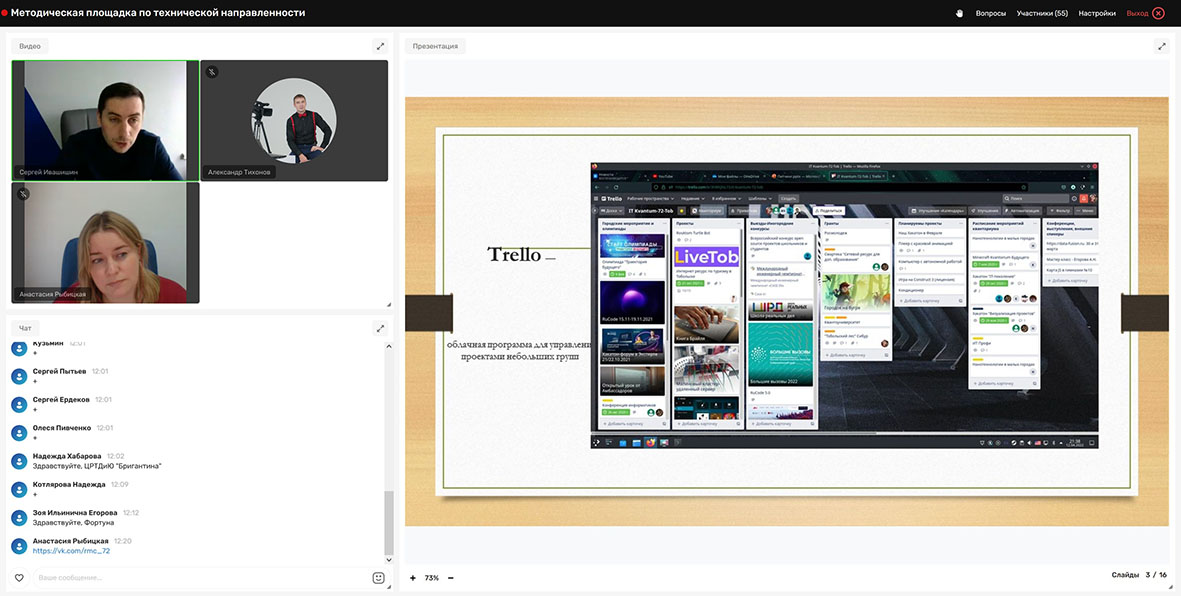Click the Trello heading on the slide
Screen dimensions: 1181x596
click(514, 255)
